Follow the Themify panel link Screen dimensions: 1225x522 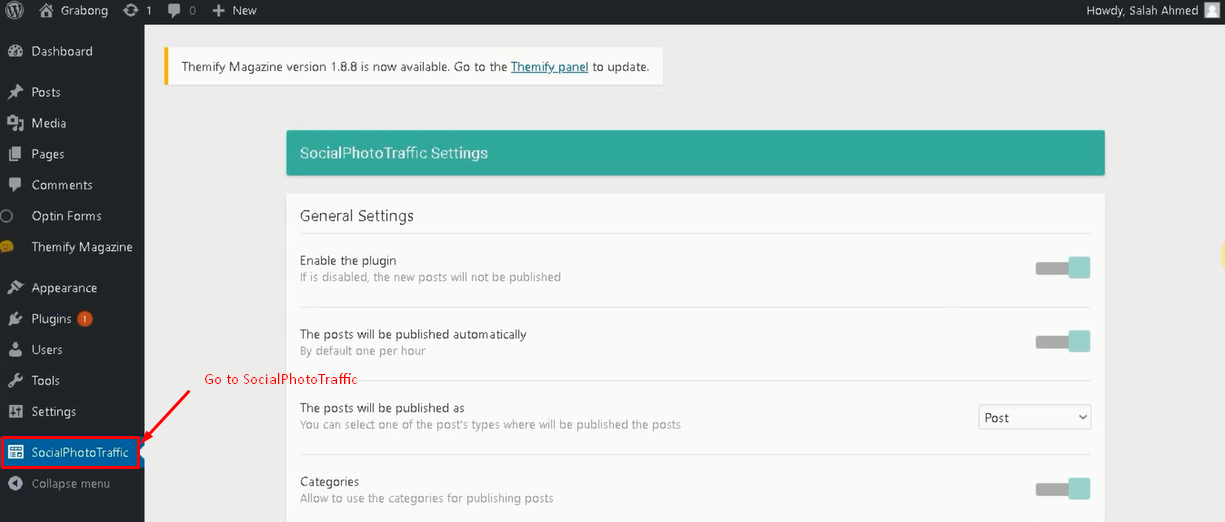click(x=549, y=67)
